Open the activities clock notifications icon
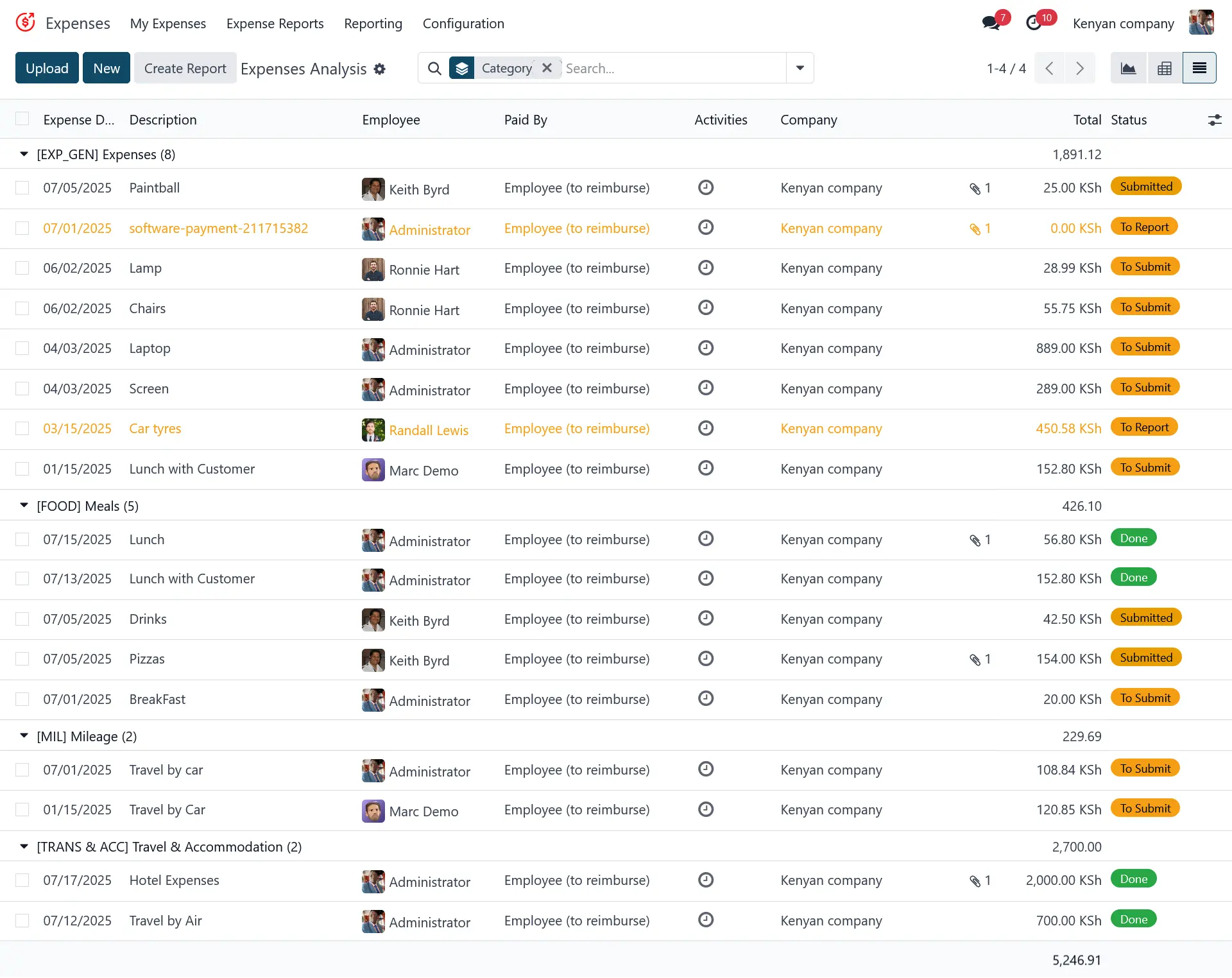This screenshot has height=978, width=1232. point(1034,24)
